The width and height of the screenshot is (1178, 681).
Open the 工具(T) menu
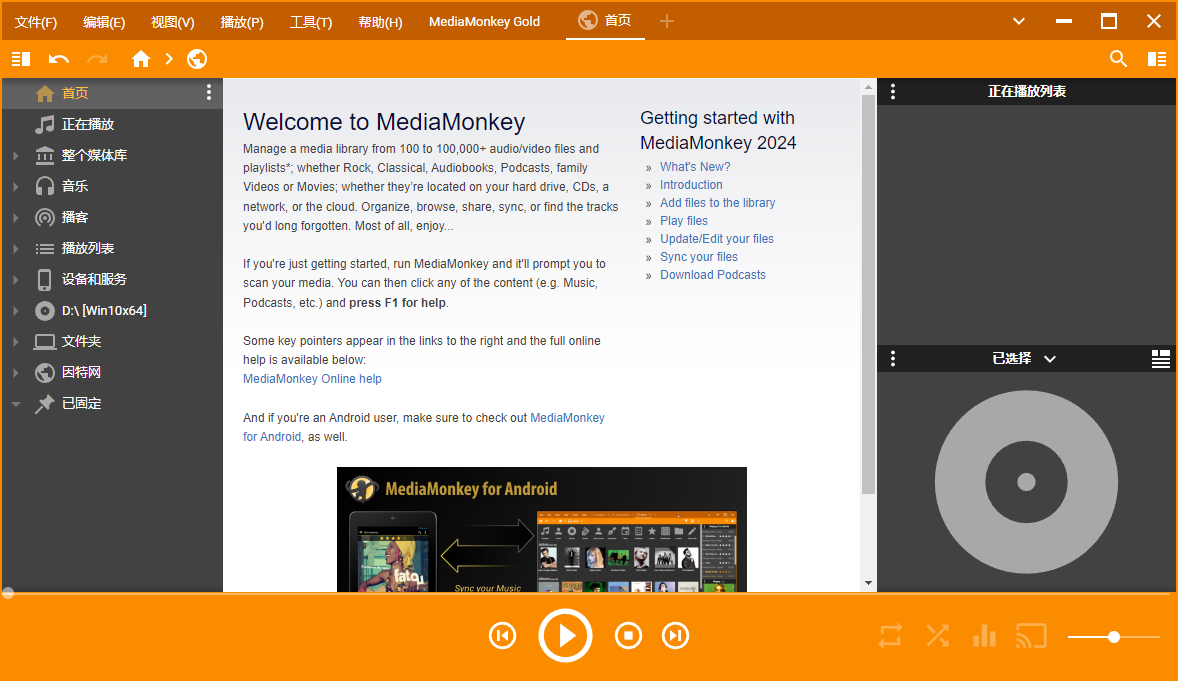310,21
